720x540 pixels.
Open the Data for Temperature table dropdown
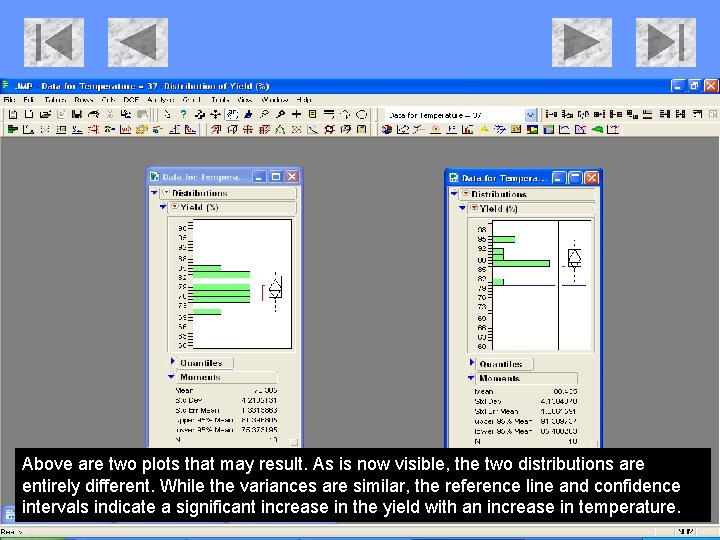pyautogui.click(x=530, y=115)
